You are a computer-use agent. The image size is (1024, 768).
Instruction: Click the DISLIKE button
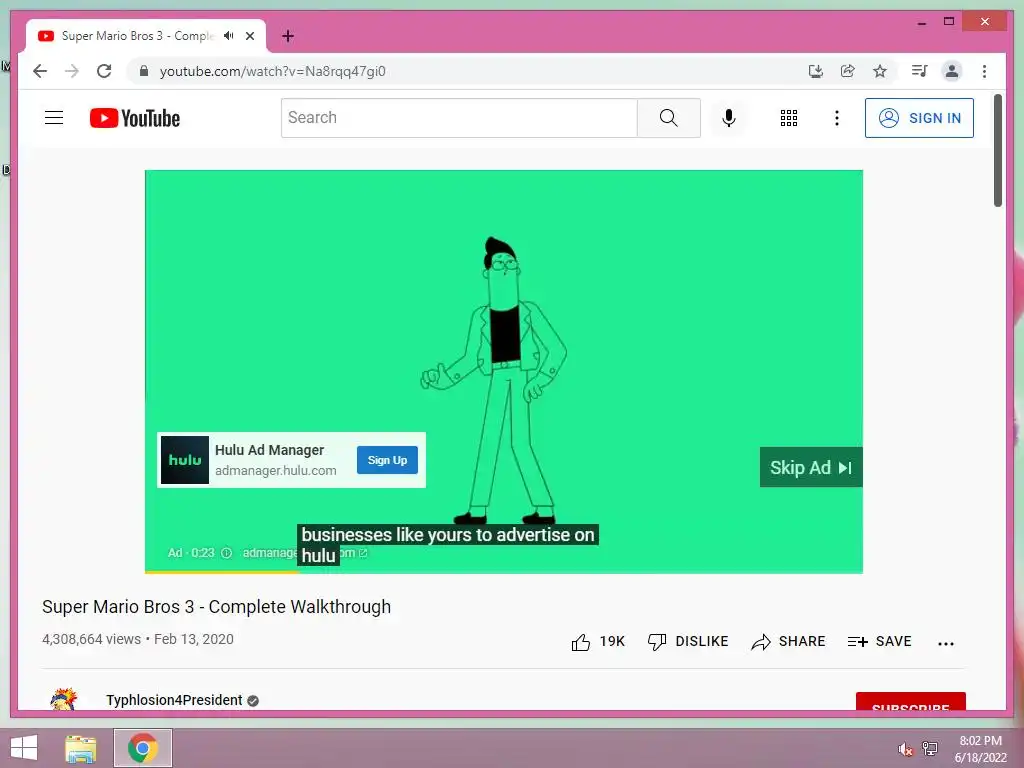coord(688,642)
